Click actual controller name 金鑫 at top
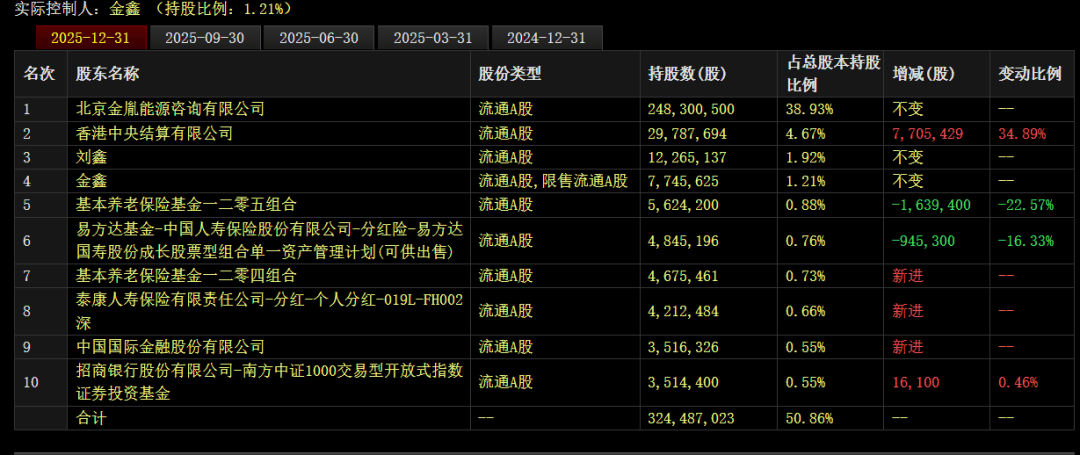1080x455 pixels. coord(125,9)
